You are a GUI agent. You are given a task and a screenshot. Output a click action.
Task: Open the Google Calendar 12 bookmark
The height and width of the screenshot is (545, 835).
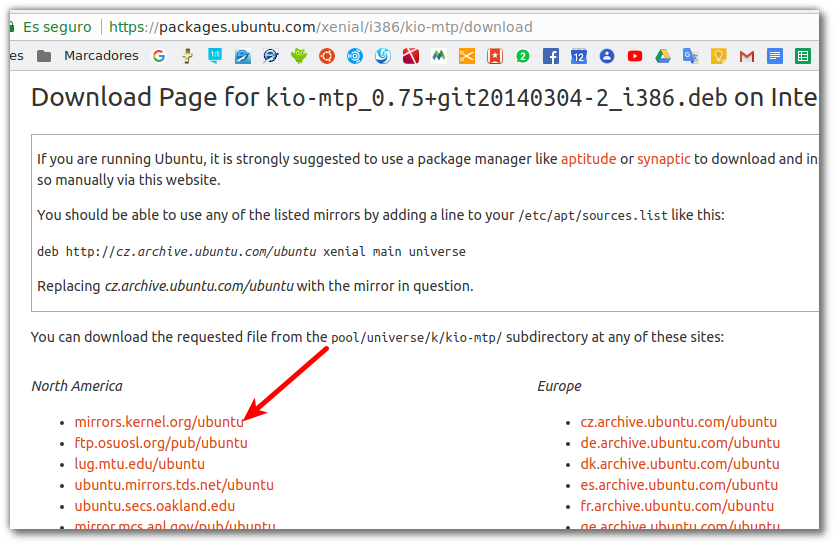(579, 56)
